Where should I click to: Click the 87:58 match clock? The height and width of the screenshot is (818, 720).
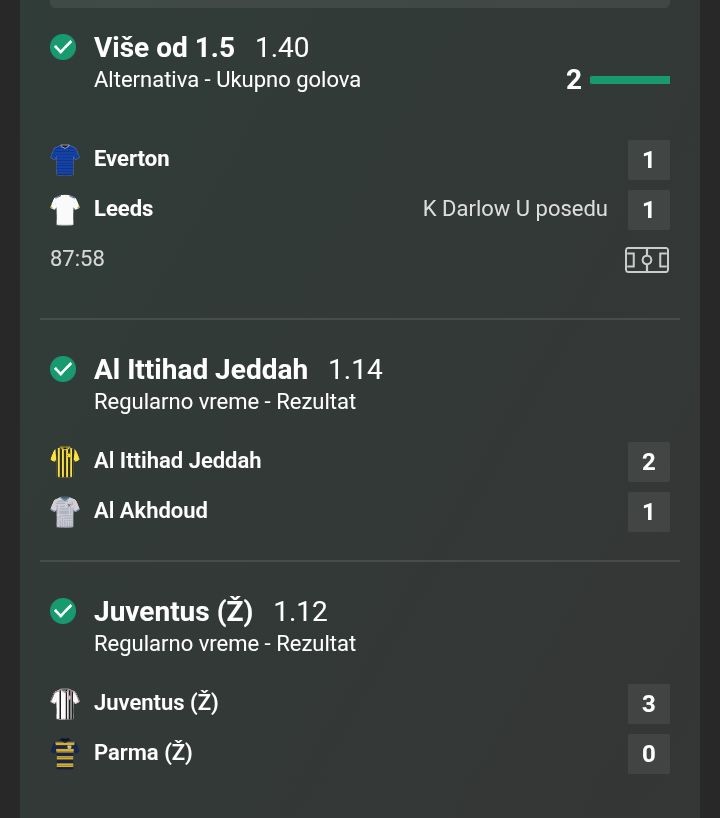[x=77, y=259]
